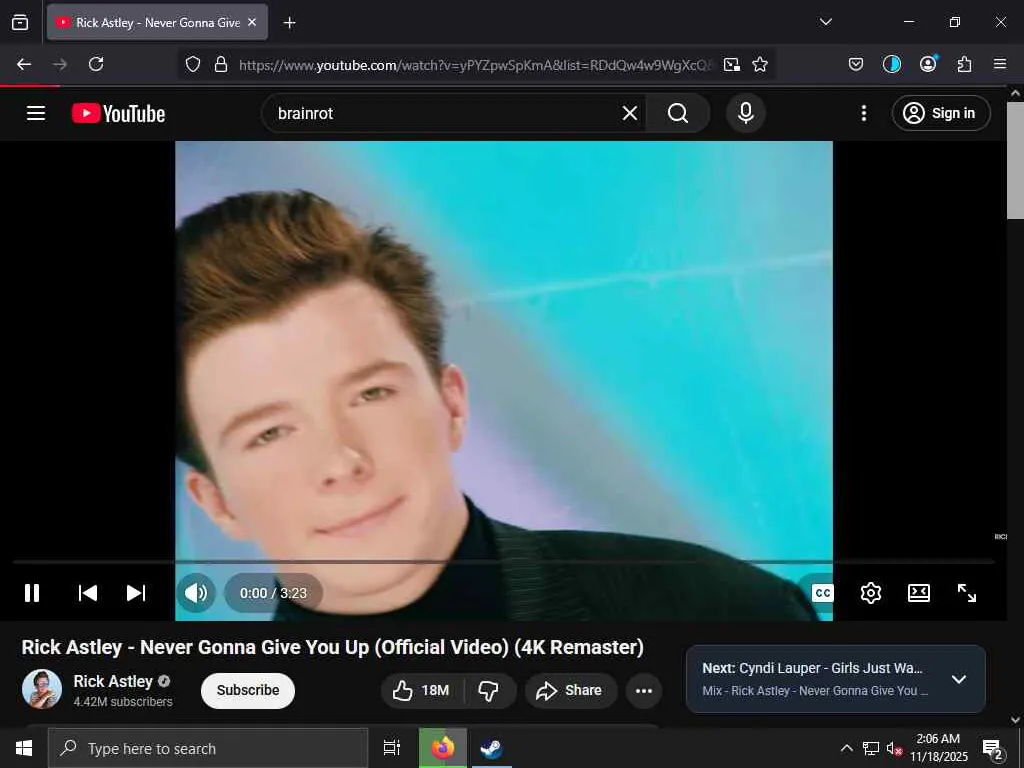Open the YouTube hamburger guide menu
Viewport: 1024px width, 768px height.
tap(36, 113)
